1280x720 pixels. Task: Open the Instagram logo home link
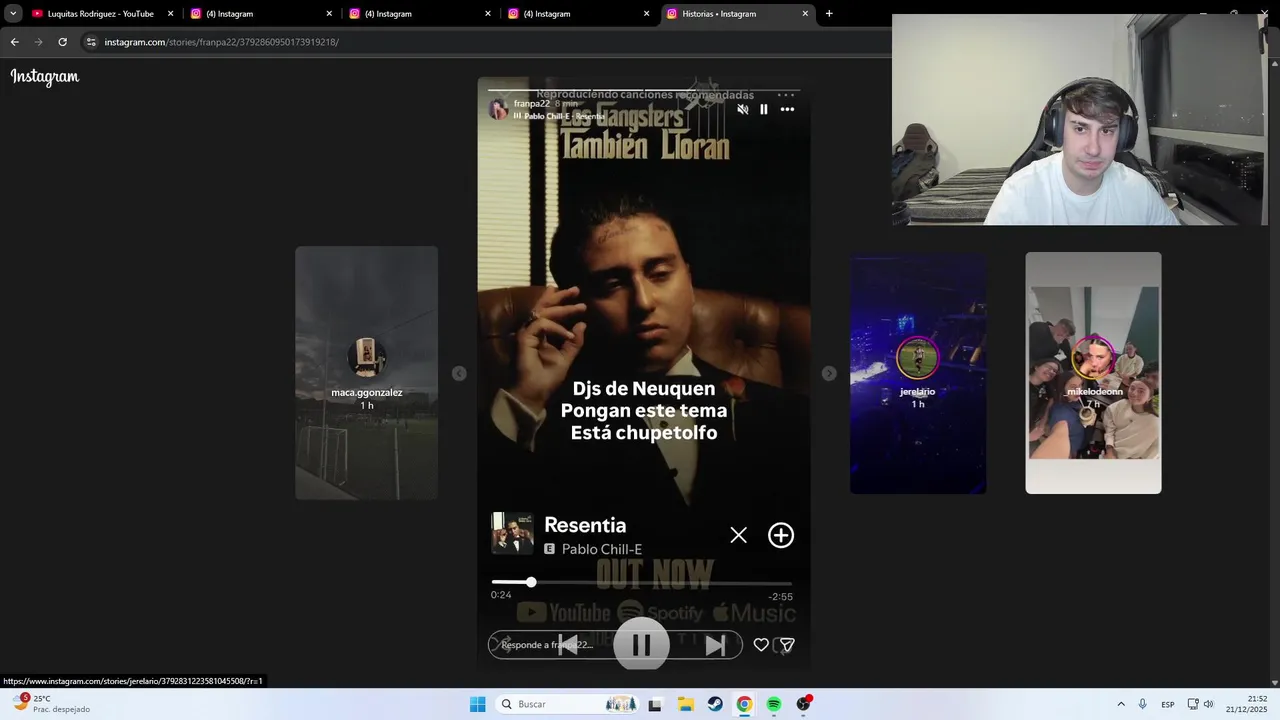tap(45, 77)
